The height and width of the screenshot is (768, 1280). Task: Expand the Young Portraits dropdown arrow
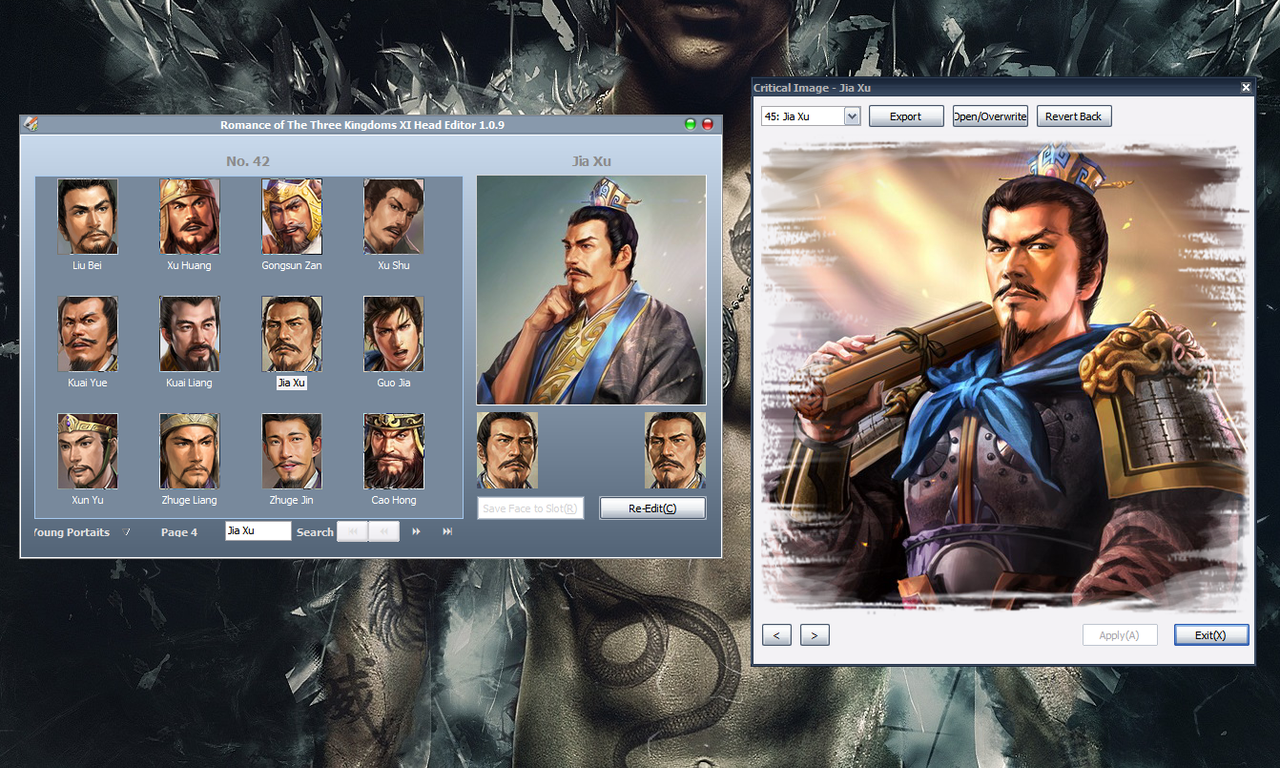click(x=126, y=532)
